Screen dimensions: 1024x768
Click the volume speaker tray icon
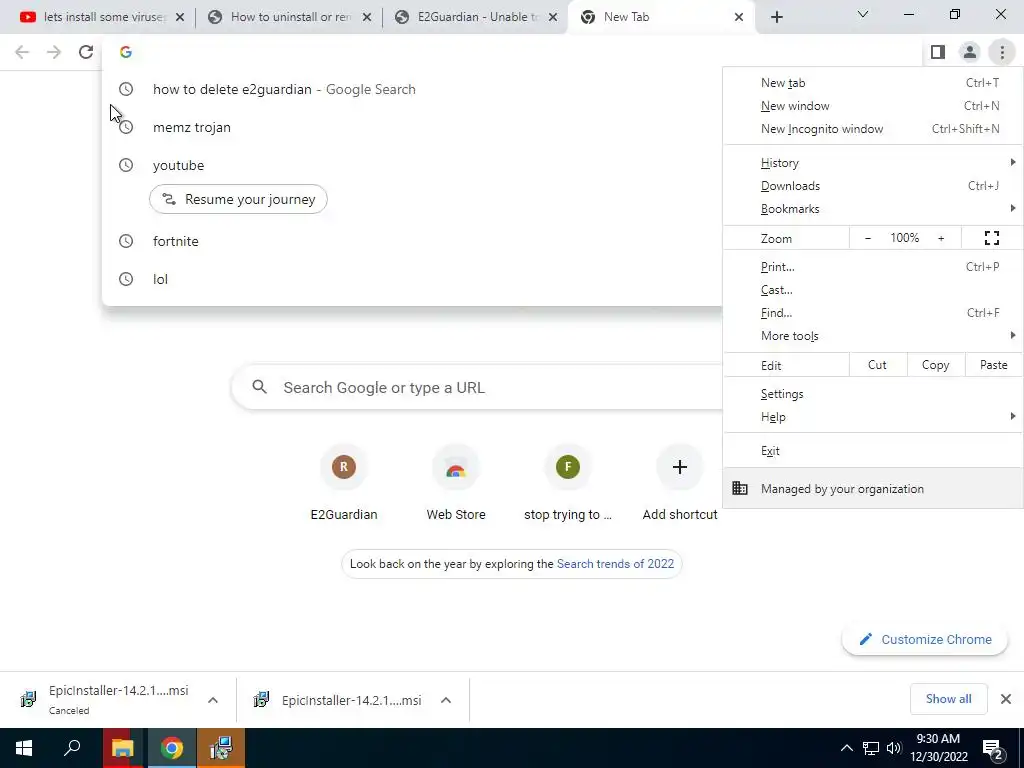(x=894, y=748)
